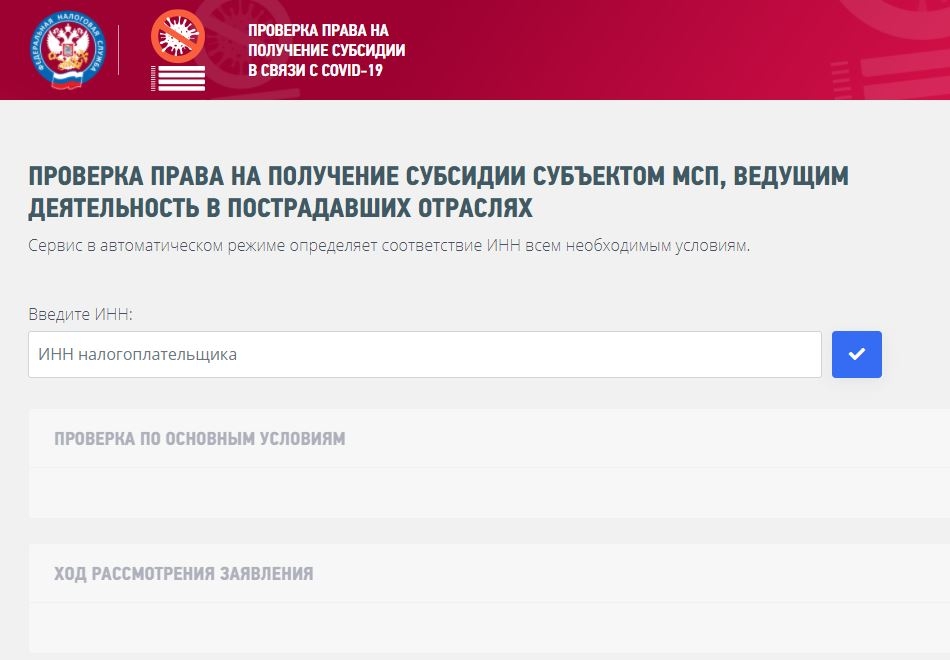Click the Проверка по основным условиям section header
950x660 pixels.
(x=200, y=439)
